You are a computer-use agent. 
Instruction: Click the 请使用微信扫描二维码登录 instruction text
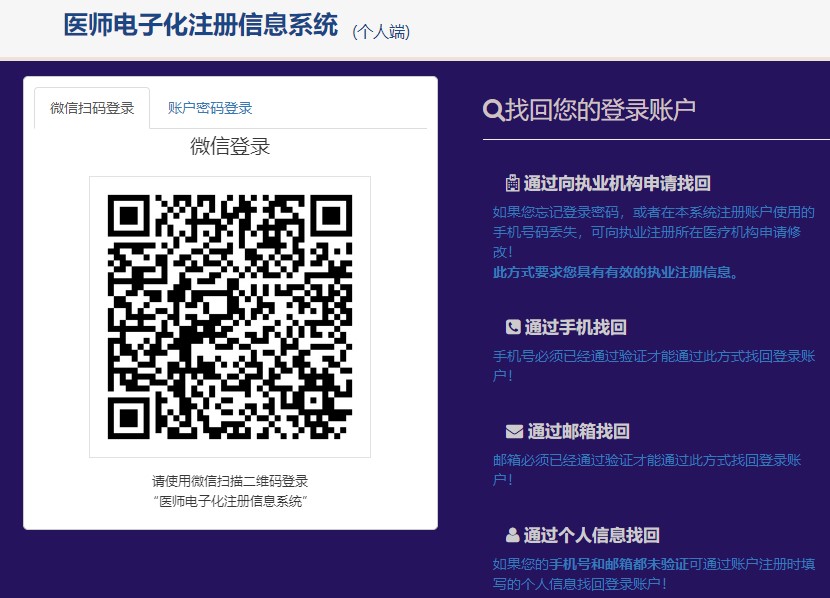tap(230, 481)
